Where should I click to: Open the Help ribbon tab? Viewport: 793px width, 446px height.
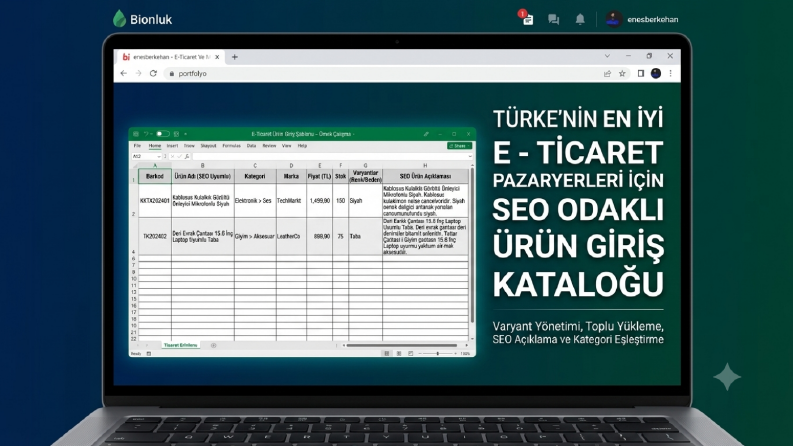click(x=302, y=146)
